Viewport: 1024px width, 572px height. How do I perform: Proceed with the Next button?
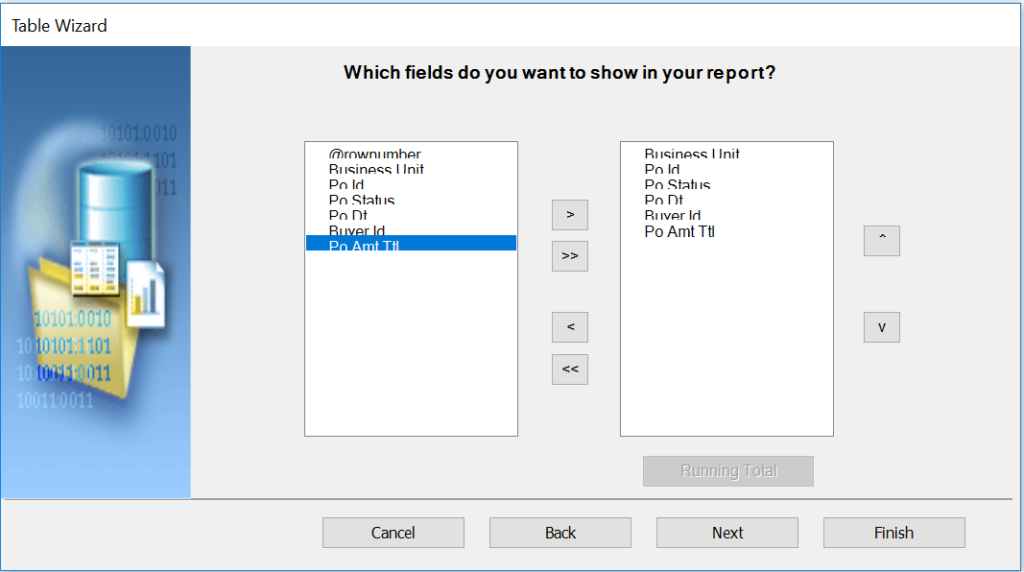coord(728,533)
